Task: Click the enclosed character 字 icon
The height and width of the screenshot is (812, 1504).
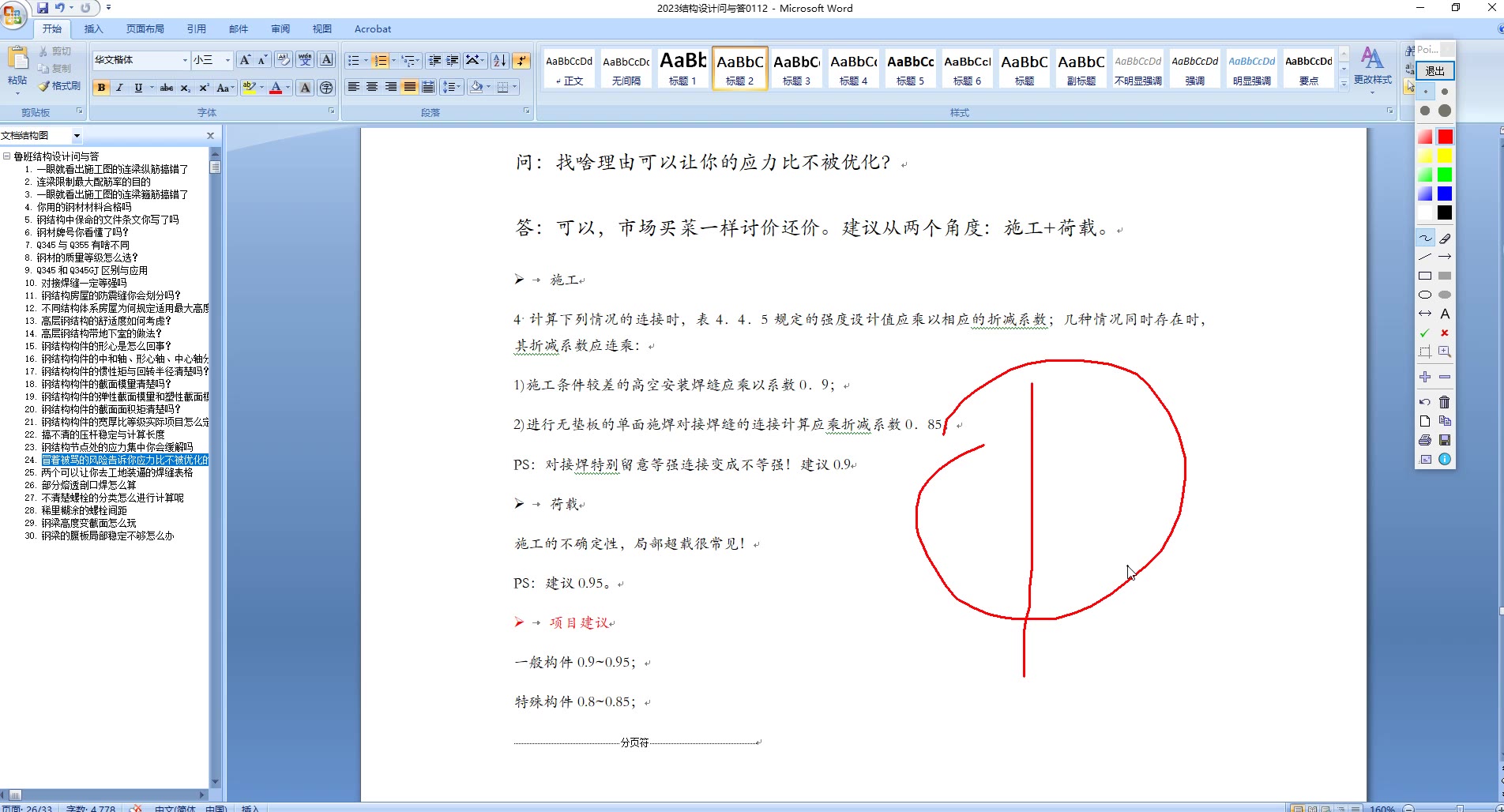Action: (326, 88)
